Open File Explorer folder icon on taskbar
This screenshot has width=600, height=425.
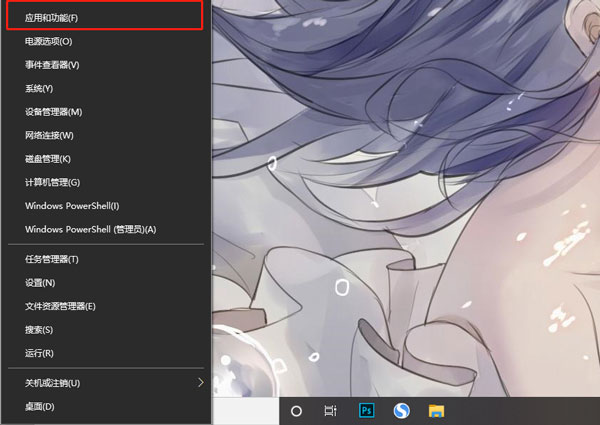[436, 411]
